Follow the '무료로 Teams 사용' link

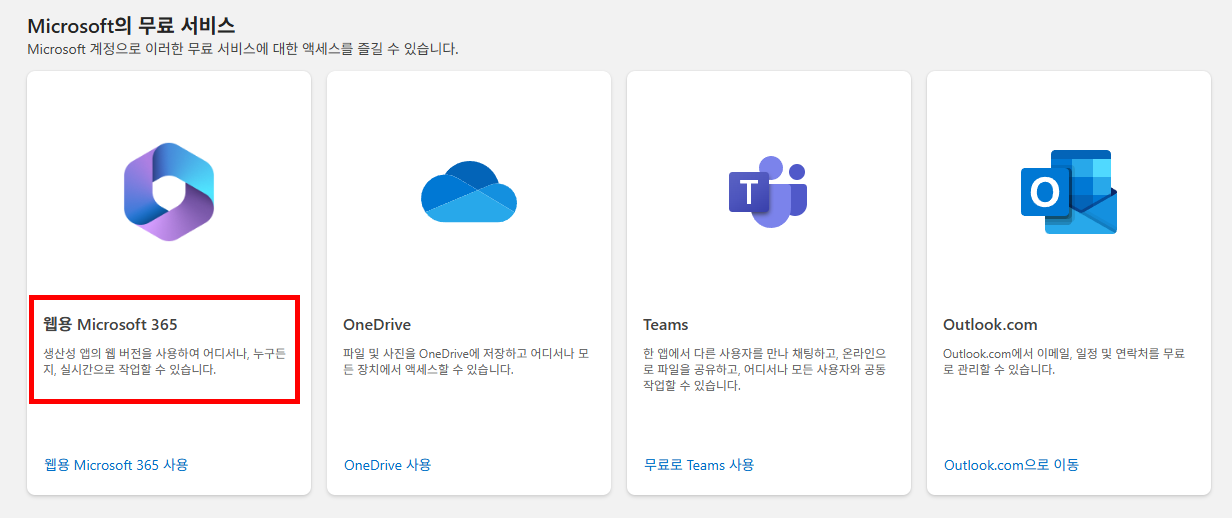pos(699,465)
